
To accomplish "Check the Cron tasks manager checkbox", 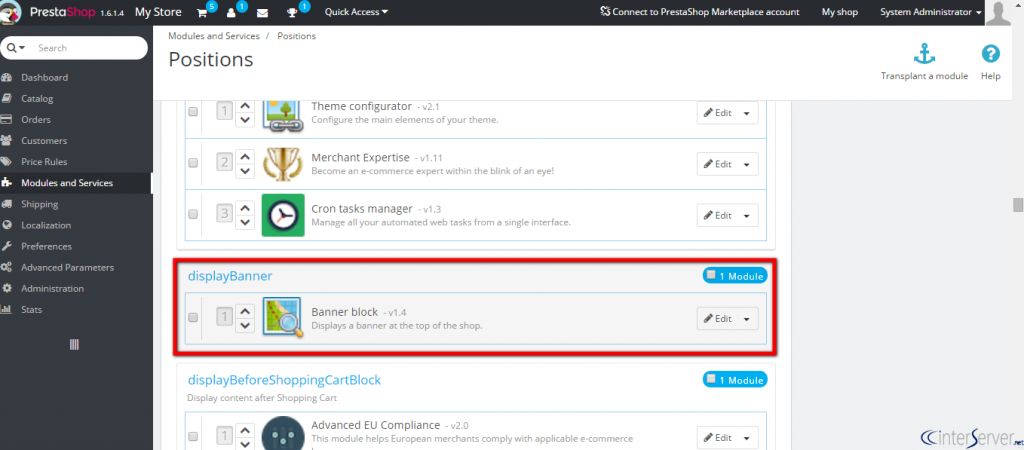I will tap(193, 214).
